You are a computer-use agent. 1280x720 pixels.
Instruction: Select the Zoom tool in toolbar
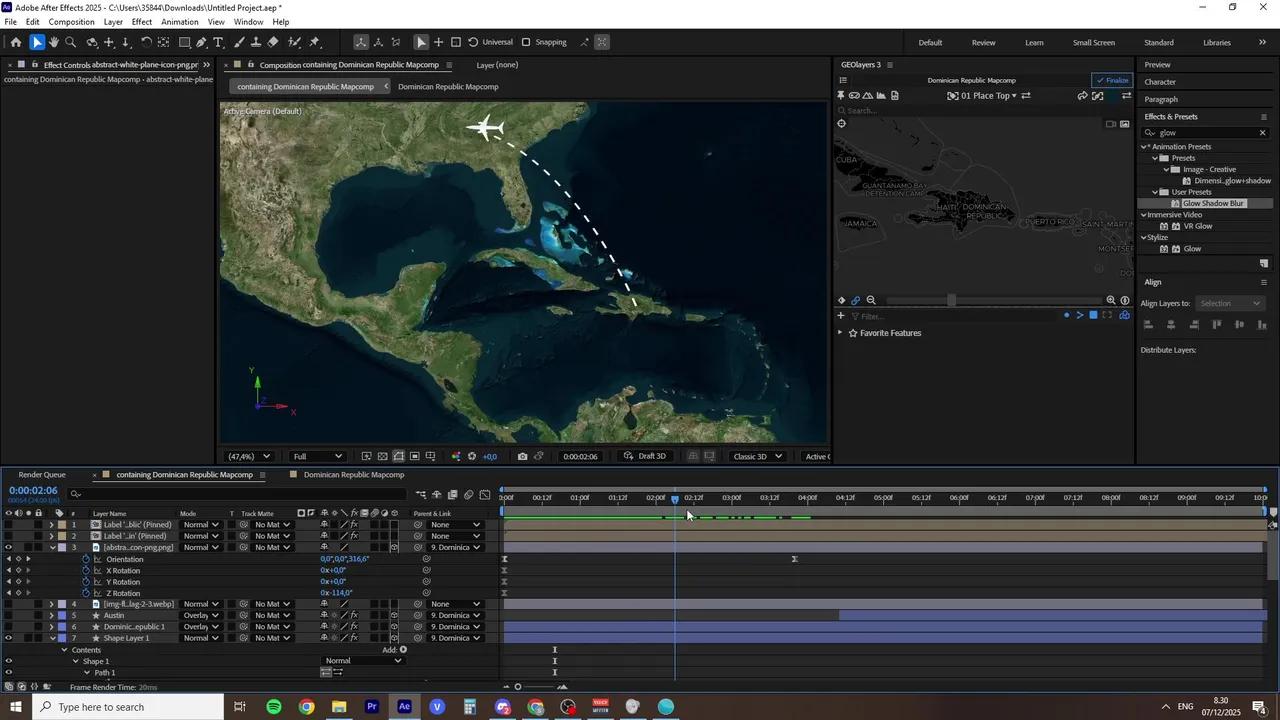[x=71, y=42]
